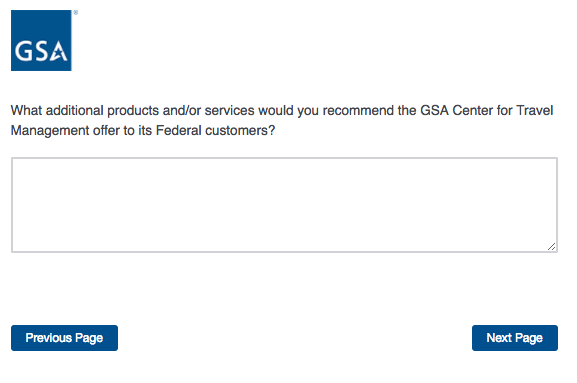This screenshot has width=577, height=383.
Task: Click the letter G in the GSA logo
Action: [23, 51]
